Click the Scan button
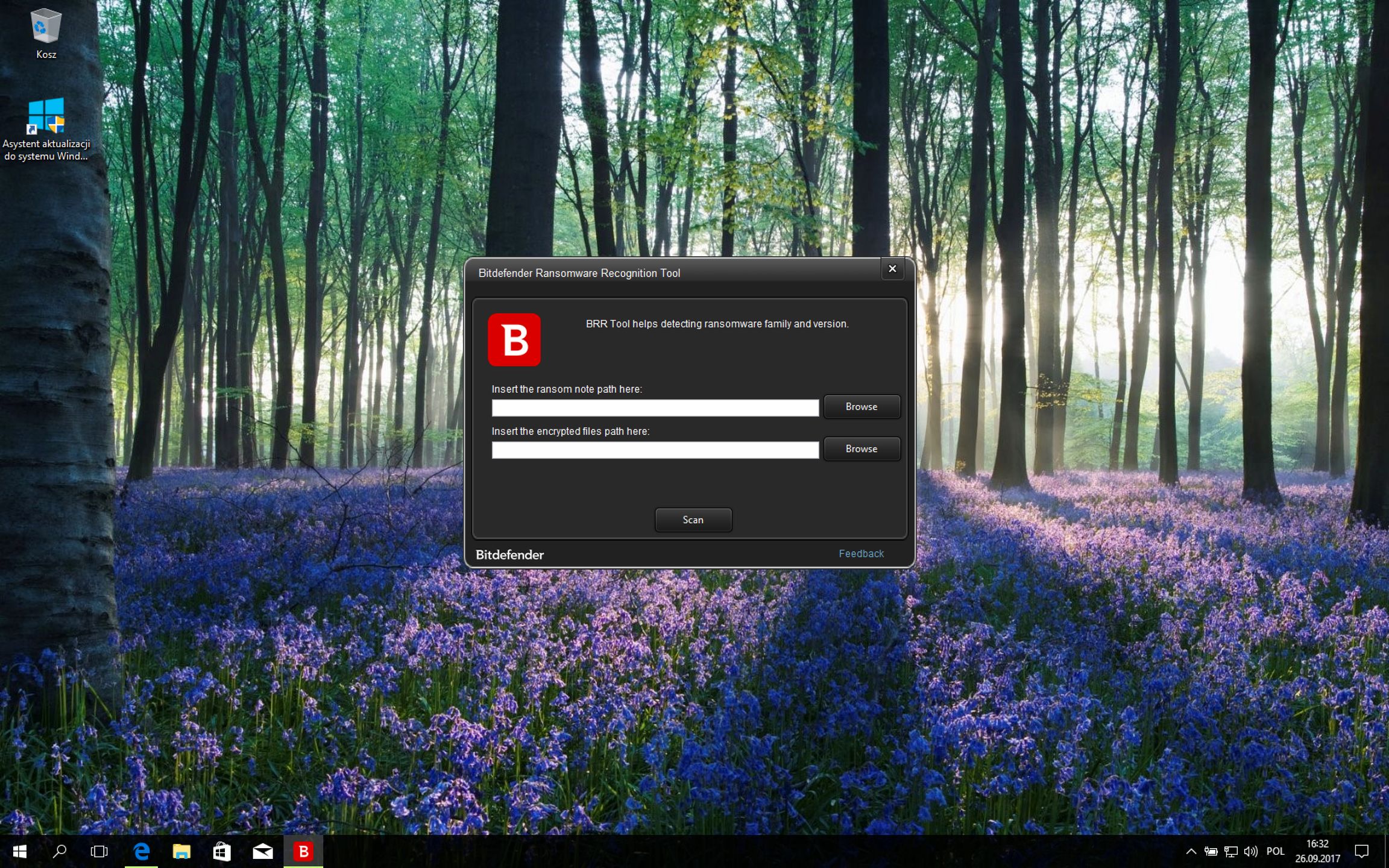 (693, 520)
